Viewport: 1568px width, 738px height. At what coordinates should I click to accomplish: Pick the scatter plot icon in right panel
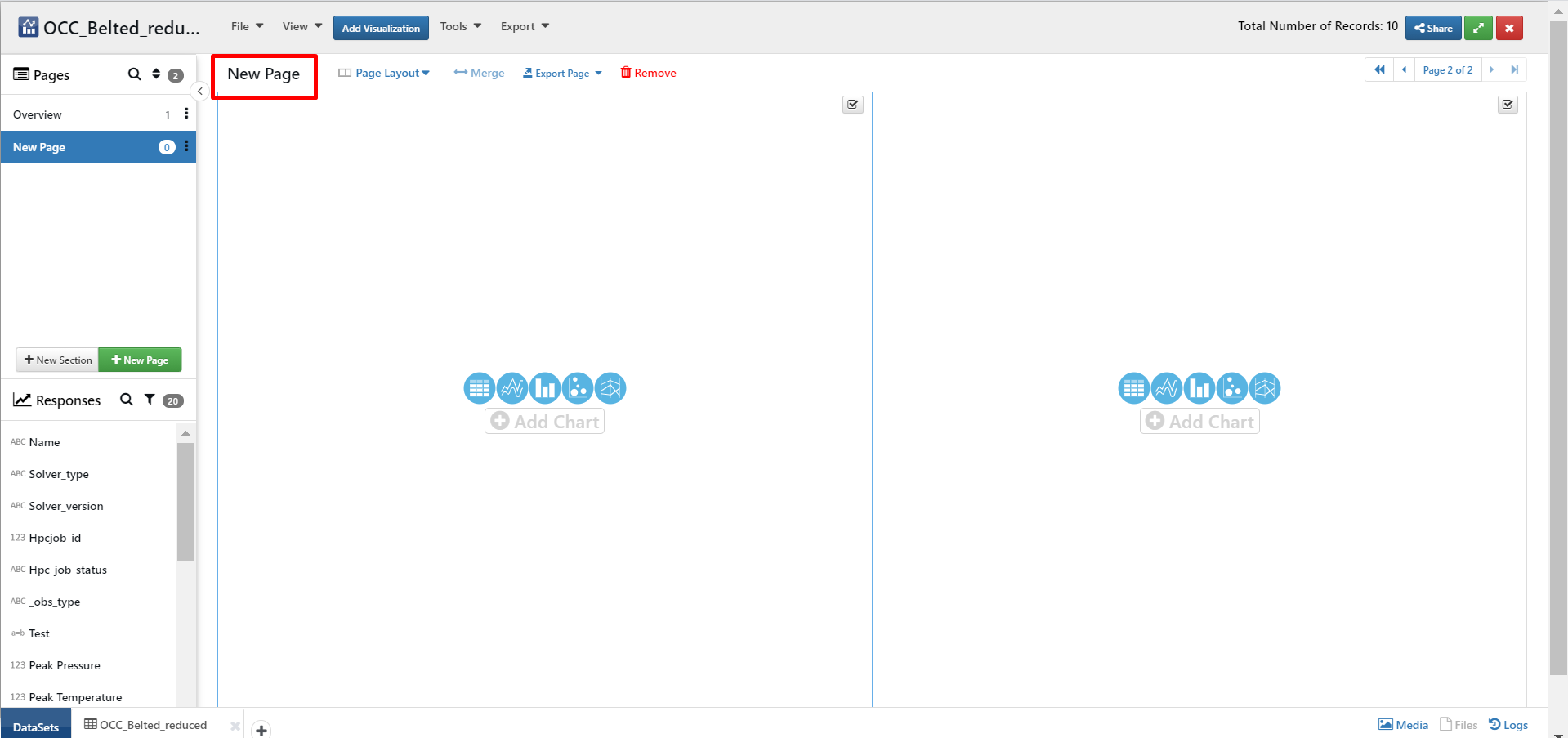(x=1232, y=388)
